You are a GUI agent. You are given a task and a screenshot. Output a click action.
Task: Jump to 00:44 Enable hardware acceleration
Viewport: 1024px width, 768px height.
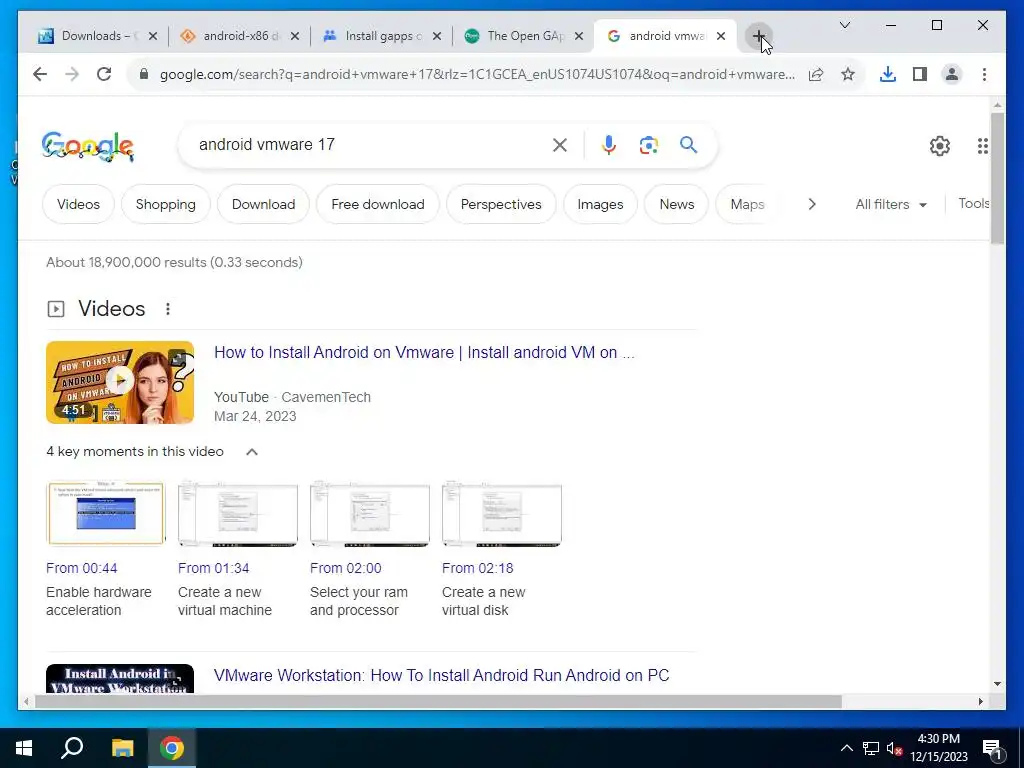(x=106, y=550)
